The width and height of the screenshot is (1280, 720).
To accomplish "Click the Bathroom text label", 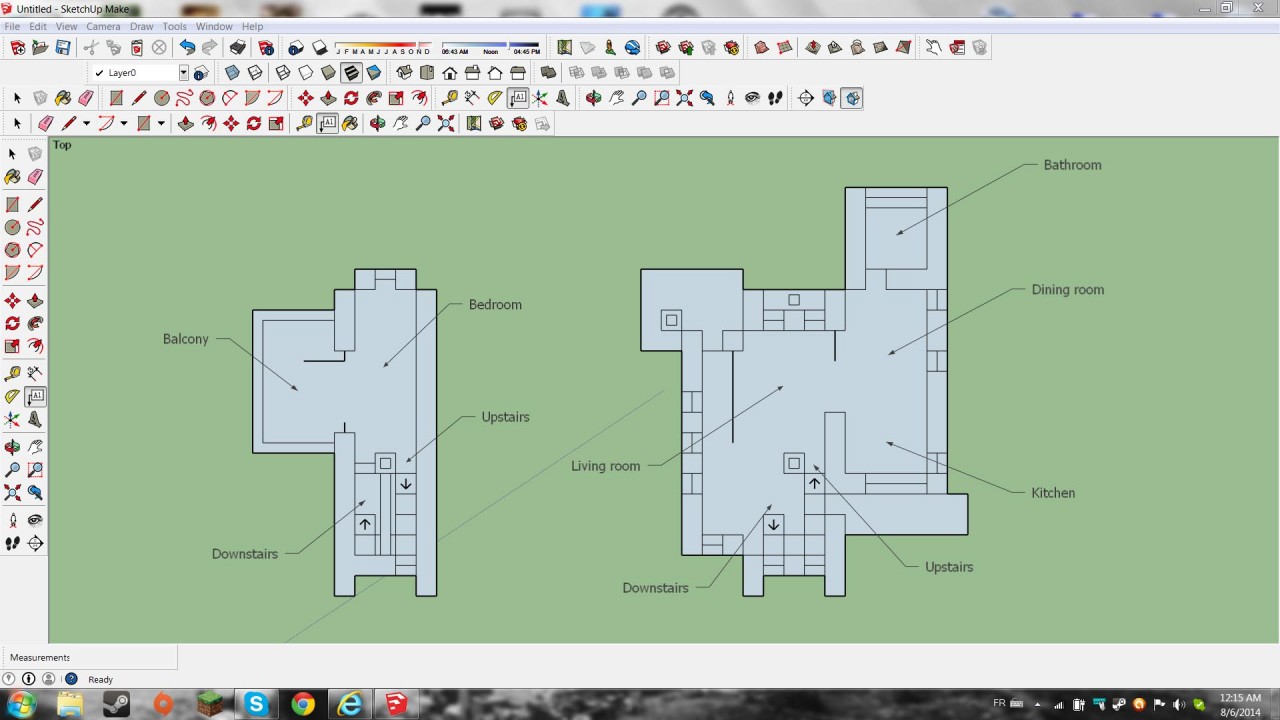I will click(x=1072, y=165).
